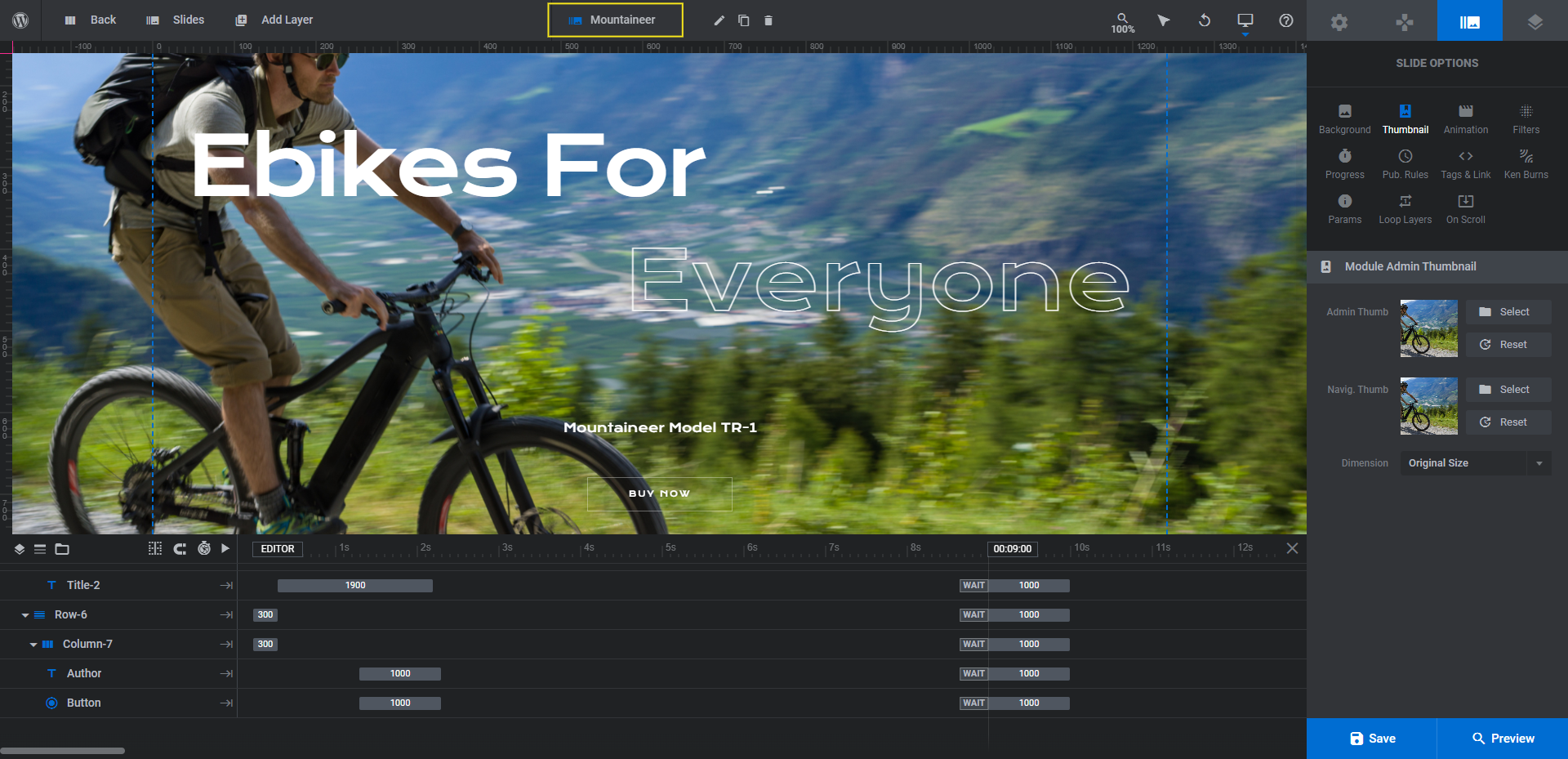Click the timeline stopwatch timer icon
Screen dimensions: 1568x759
(x=204, y=549)
